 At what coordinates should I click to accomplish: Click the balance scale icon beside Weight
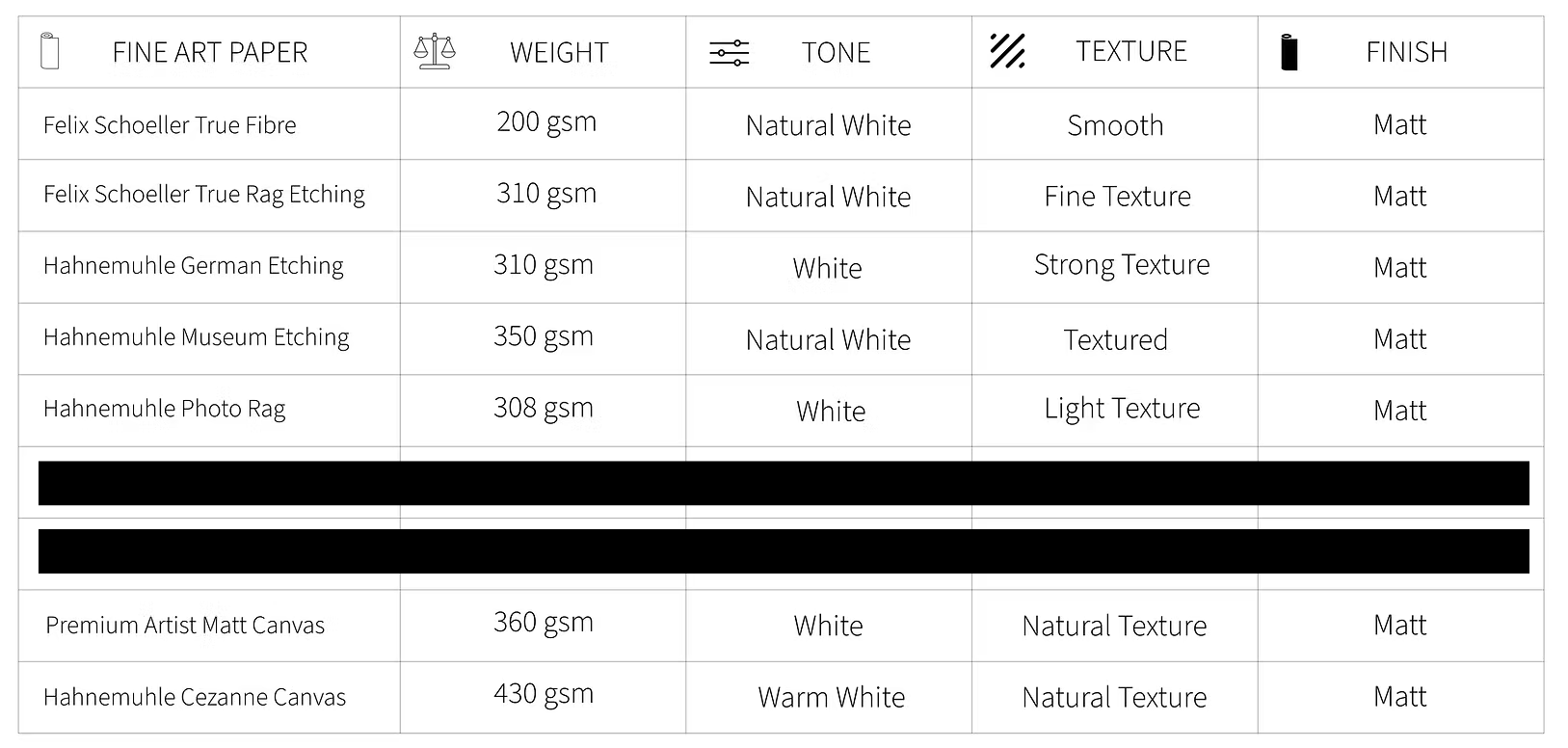tap(435, 51)
